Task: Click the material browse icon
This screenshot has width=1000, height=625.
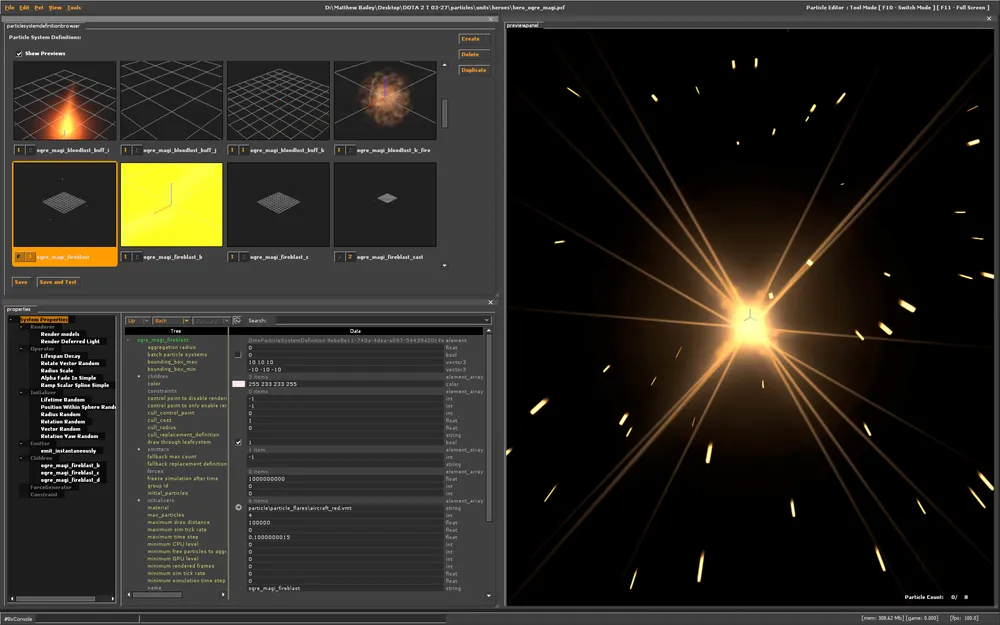Action: (238, 508)
